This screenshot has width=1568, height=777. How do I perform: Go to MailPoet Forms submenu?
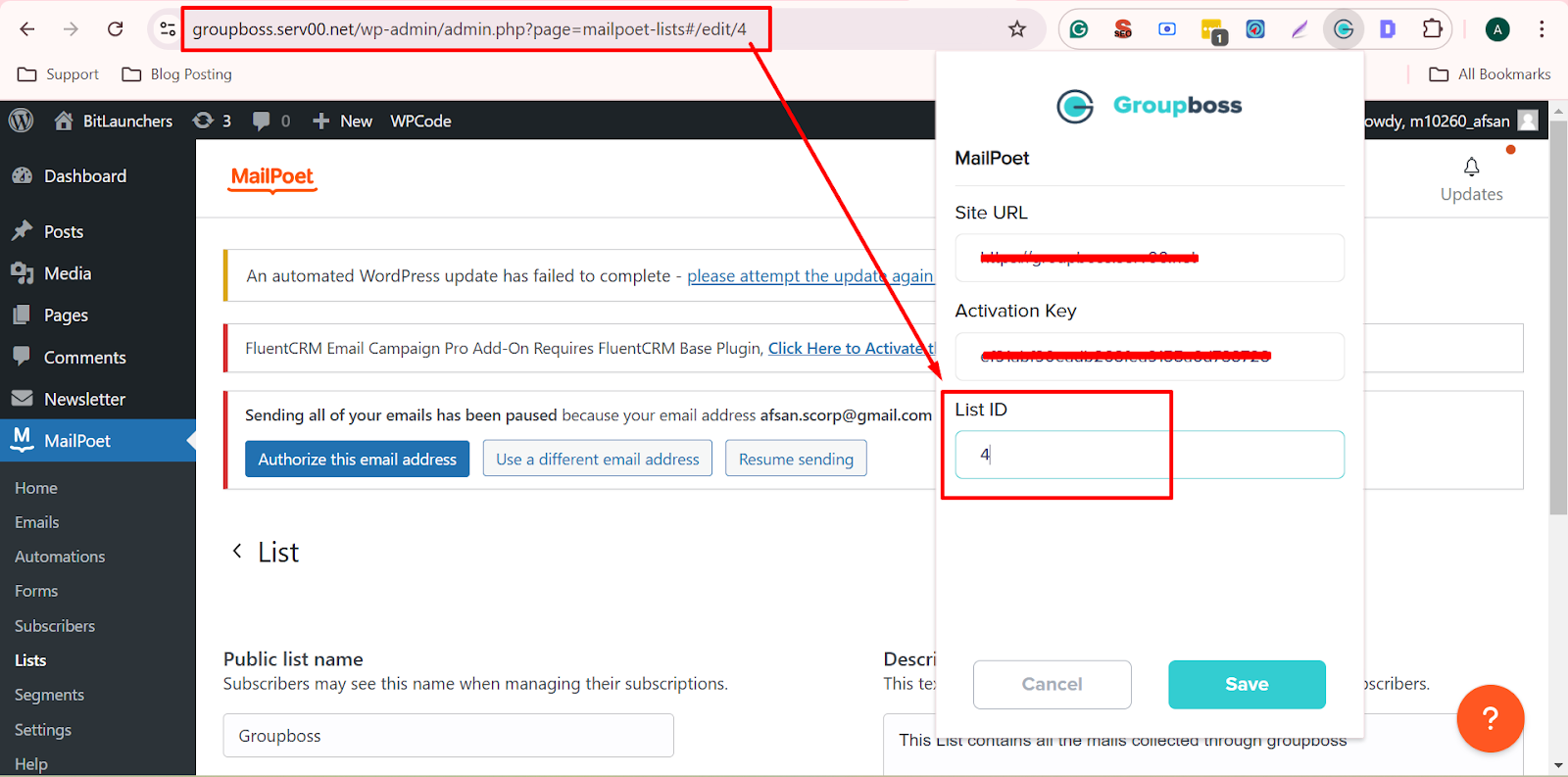coord(36,591)
